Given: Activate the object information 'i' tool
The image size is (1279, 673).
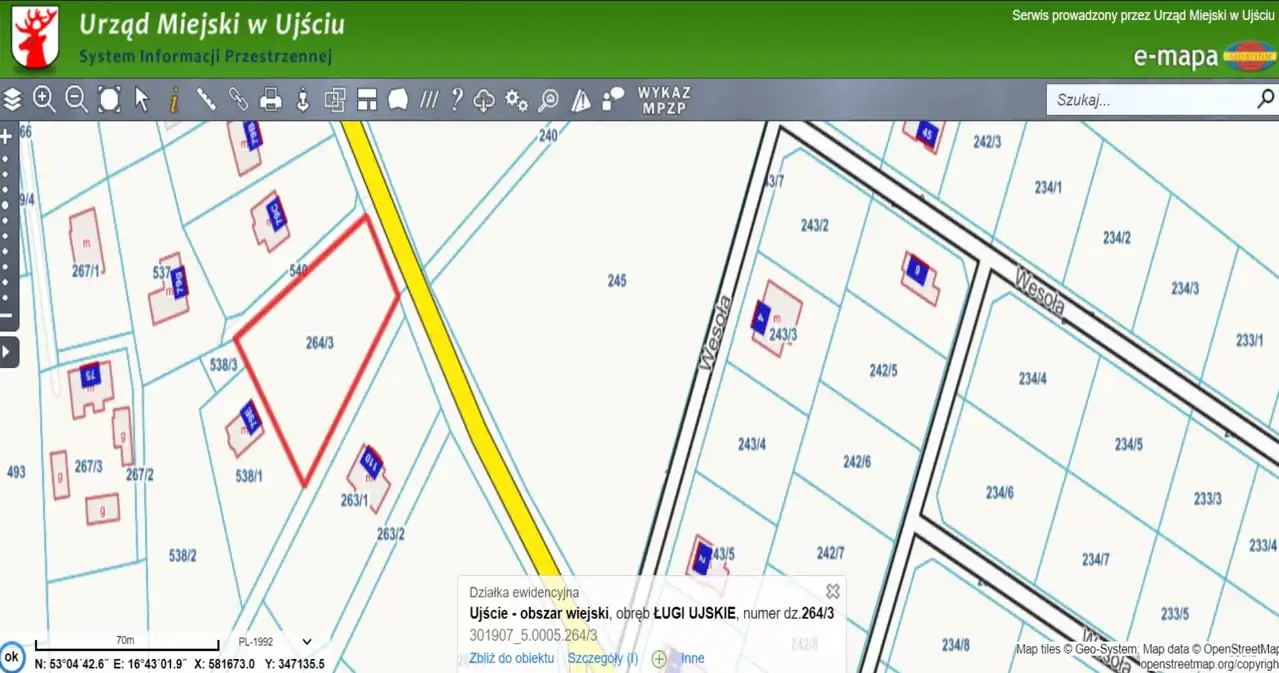Looking at the screenshot, I should point(174,99).
